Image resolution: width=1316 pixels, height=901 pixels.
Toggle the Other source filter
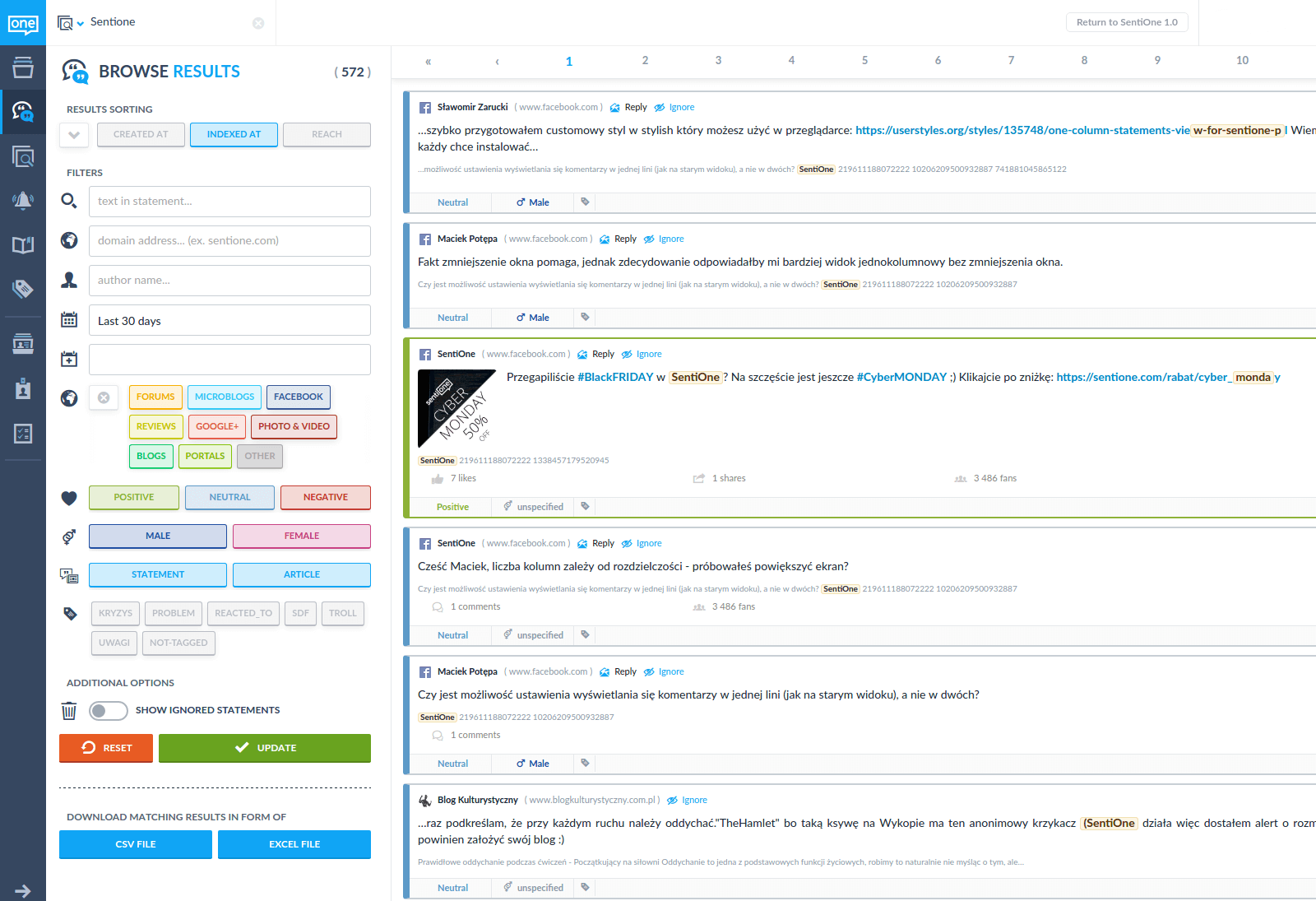coord(260,456)
